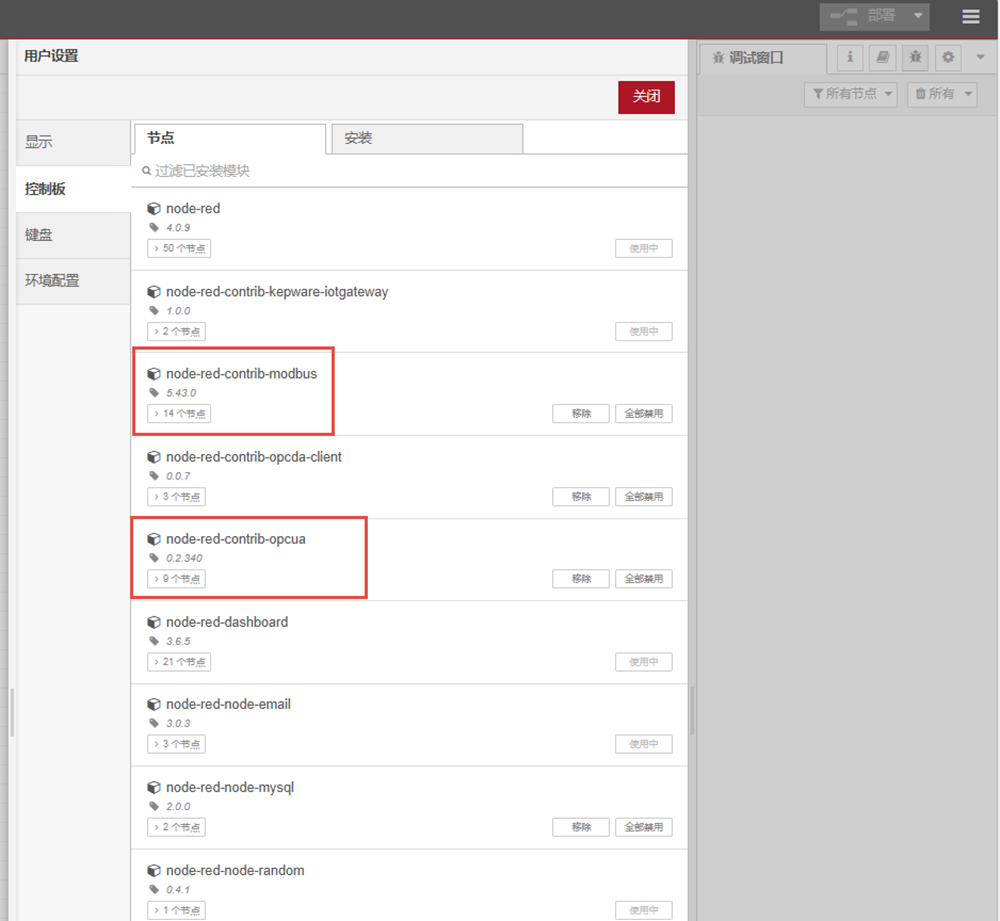Click the version number 3.6.5
This screenshot has width=1000, height=921.
tap(178, 641)
